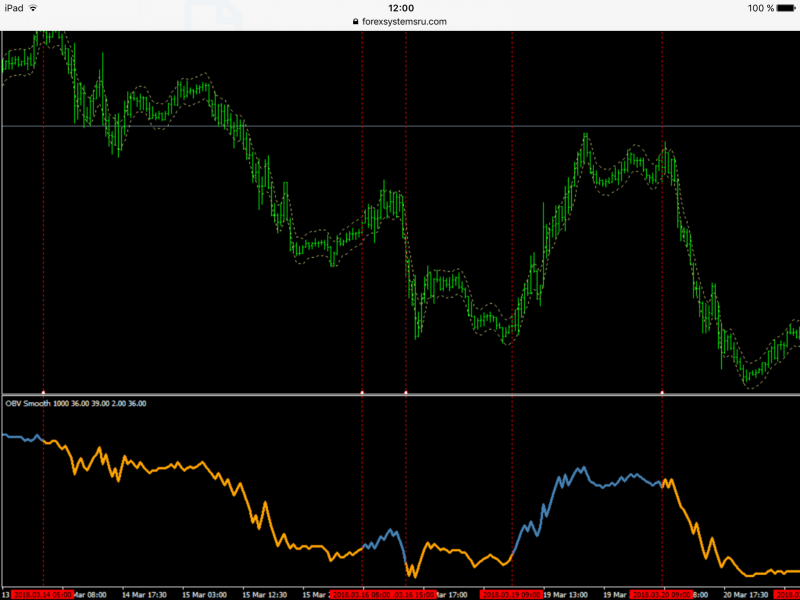Click the 15 Mar 12:30 axis label
The image size is (800, 600).
point(265,595)
